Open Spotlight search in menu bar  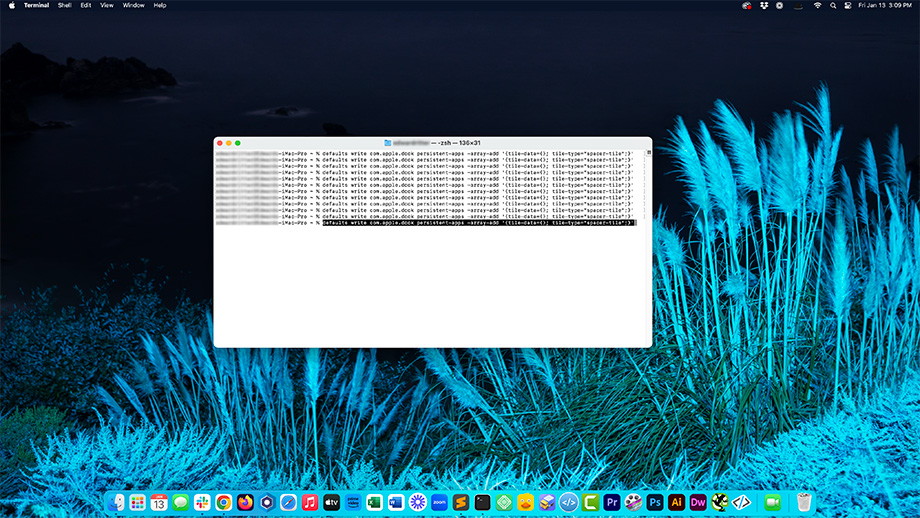click(x=833, y=5)
